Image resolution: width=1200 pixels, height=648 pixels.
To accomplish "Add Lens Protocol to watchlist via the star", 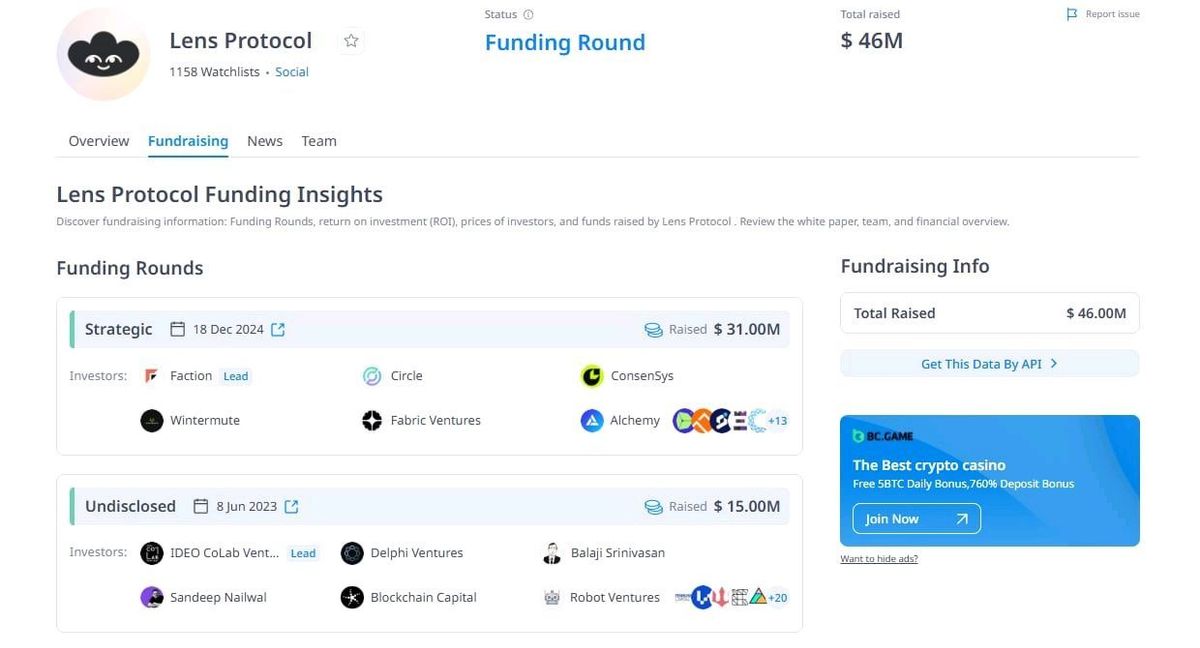I will [x=351, y=41].
